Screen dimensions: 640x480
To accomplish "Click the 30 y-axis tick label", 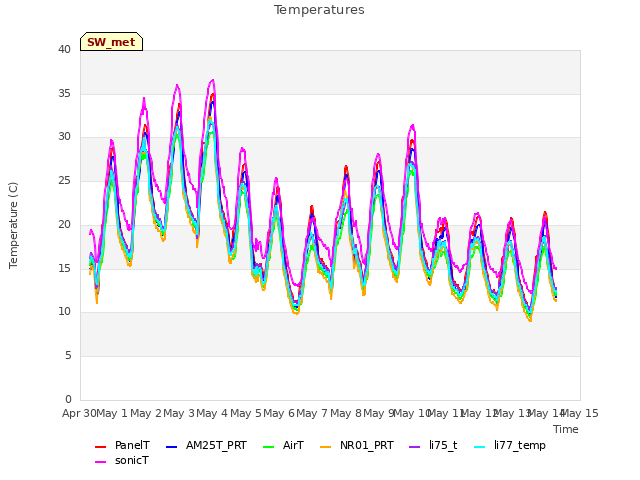I will tap(64, 137).
